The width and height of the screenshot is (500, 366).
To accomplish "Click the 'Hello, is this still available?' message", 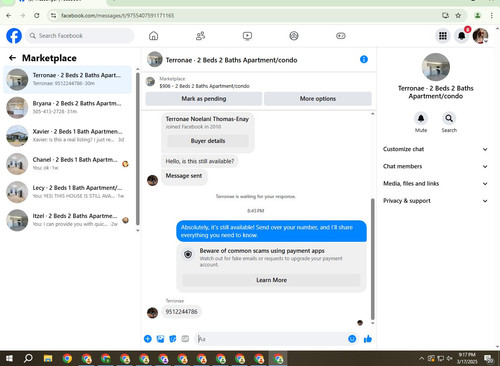I will [200, 161].
